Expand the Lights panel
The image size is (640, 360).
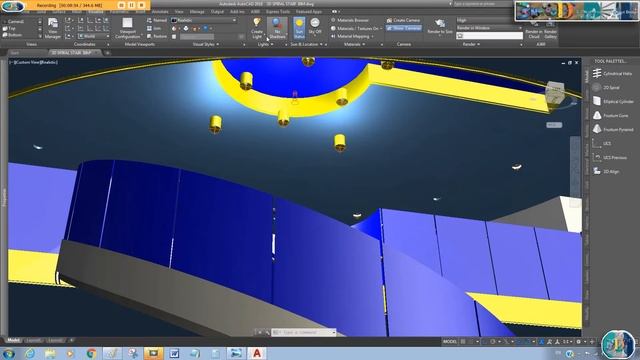point(265,44)
